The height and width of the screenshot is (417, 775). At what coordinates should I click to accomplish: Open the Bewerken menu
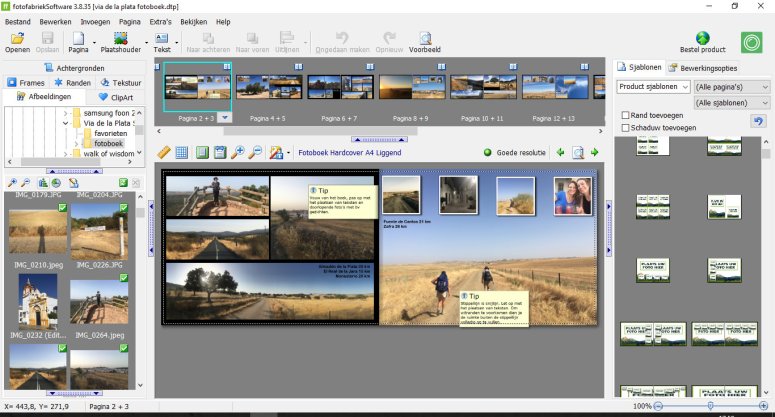pyautogui.click(x=55, y=22)
